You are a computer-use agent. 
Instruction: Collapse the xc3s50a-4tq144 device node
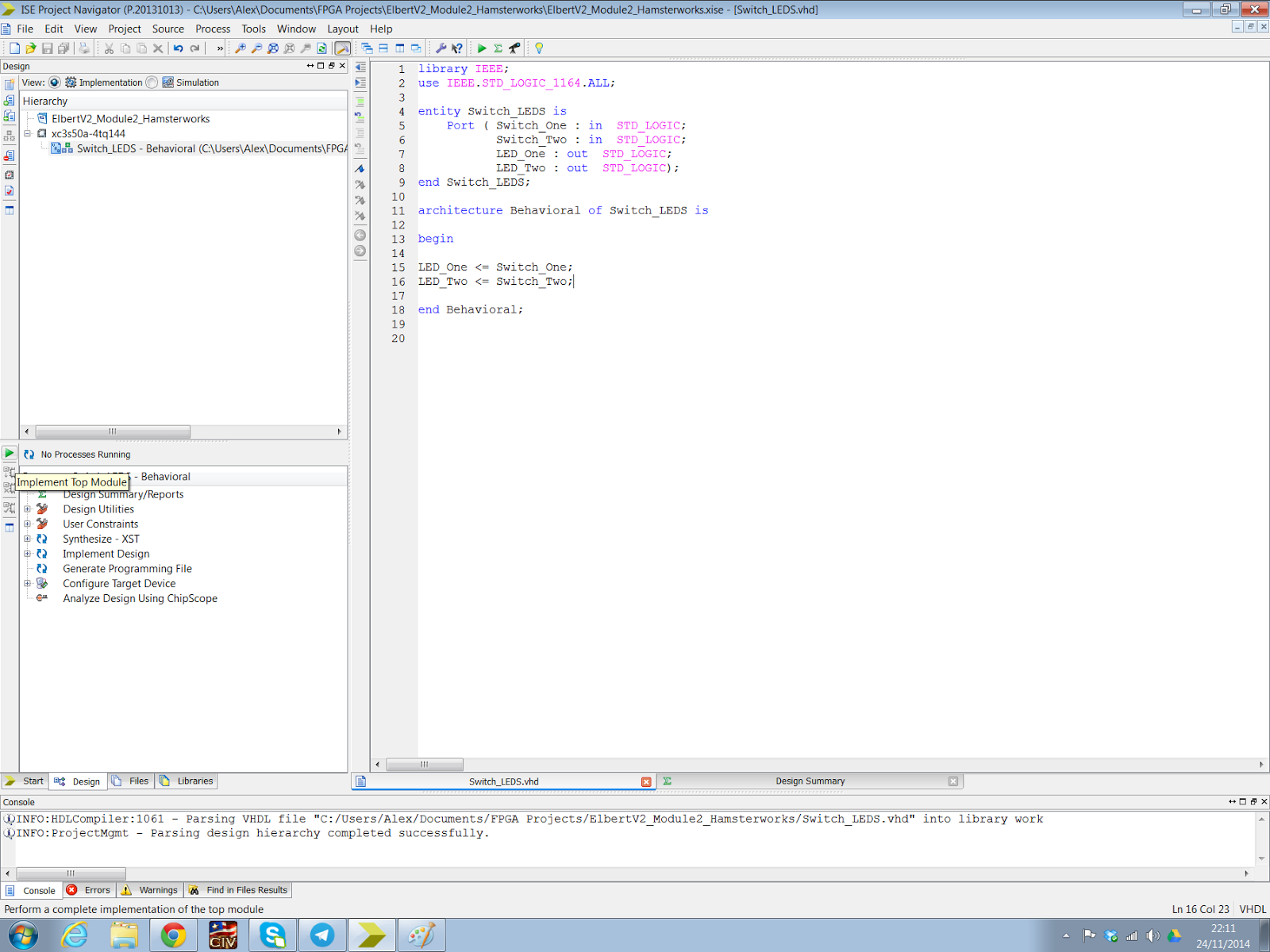click(26, 133)
